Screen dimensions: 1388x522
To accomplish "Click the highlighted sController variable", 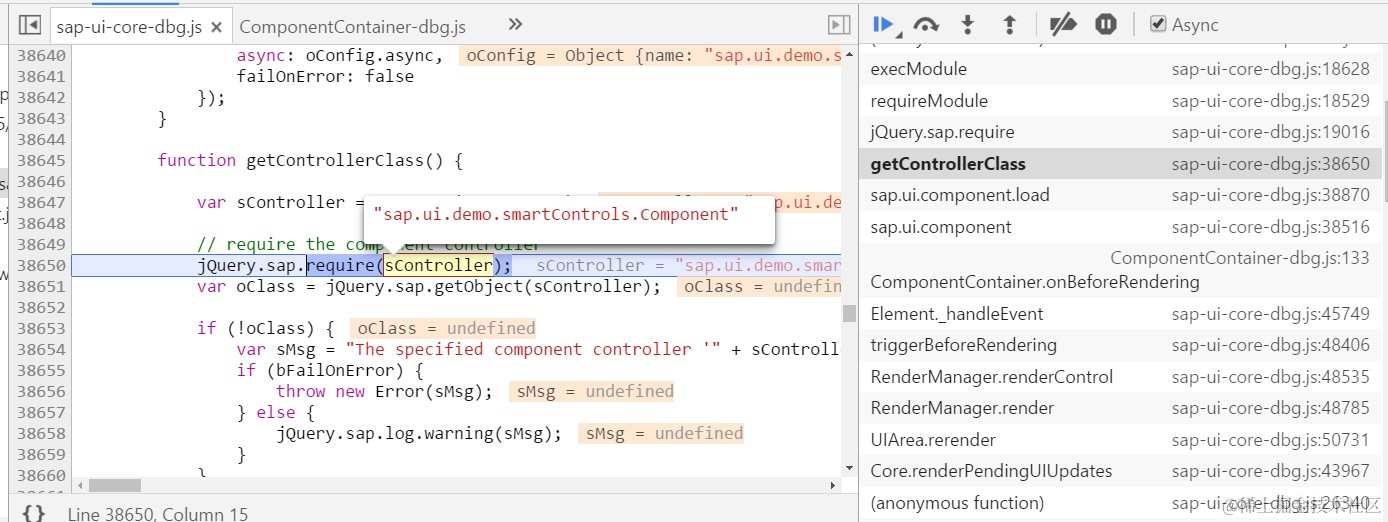I will 439,265.
